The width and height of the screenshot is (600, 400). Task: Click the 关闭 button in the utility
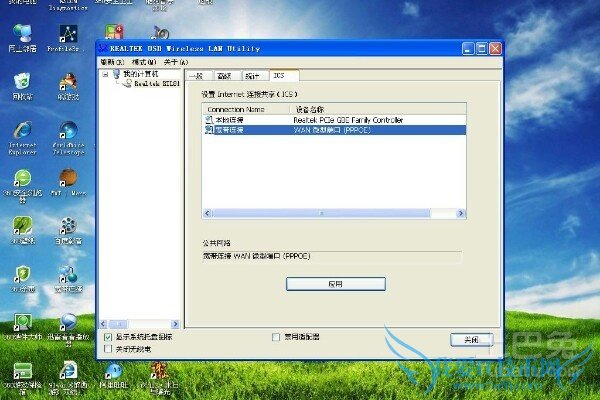coord(471,340)
